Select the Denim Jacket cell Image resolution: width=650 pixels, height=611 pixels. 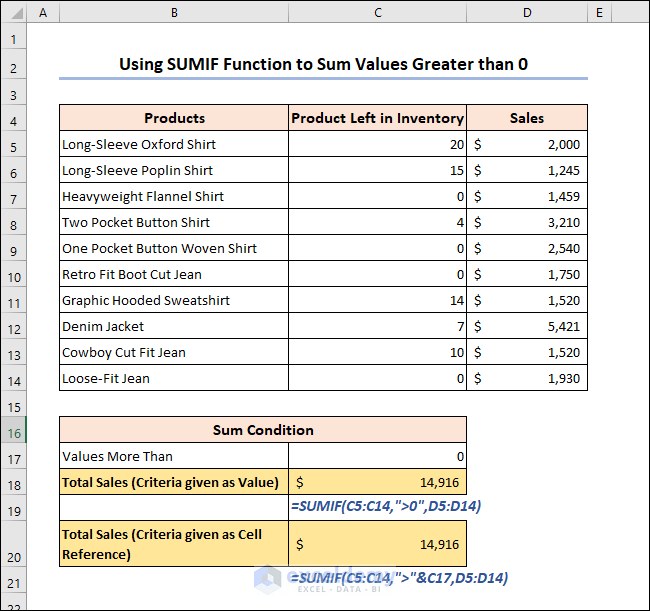[174, 326]
